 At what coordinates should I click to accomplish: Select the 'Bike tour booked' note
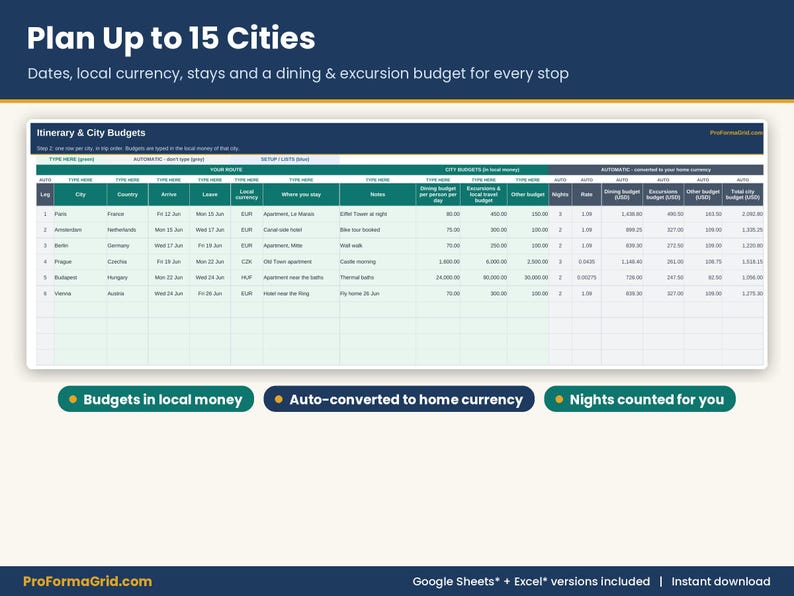pos(377,230)
